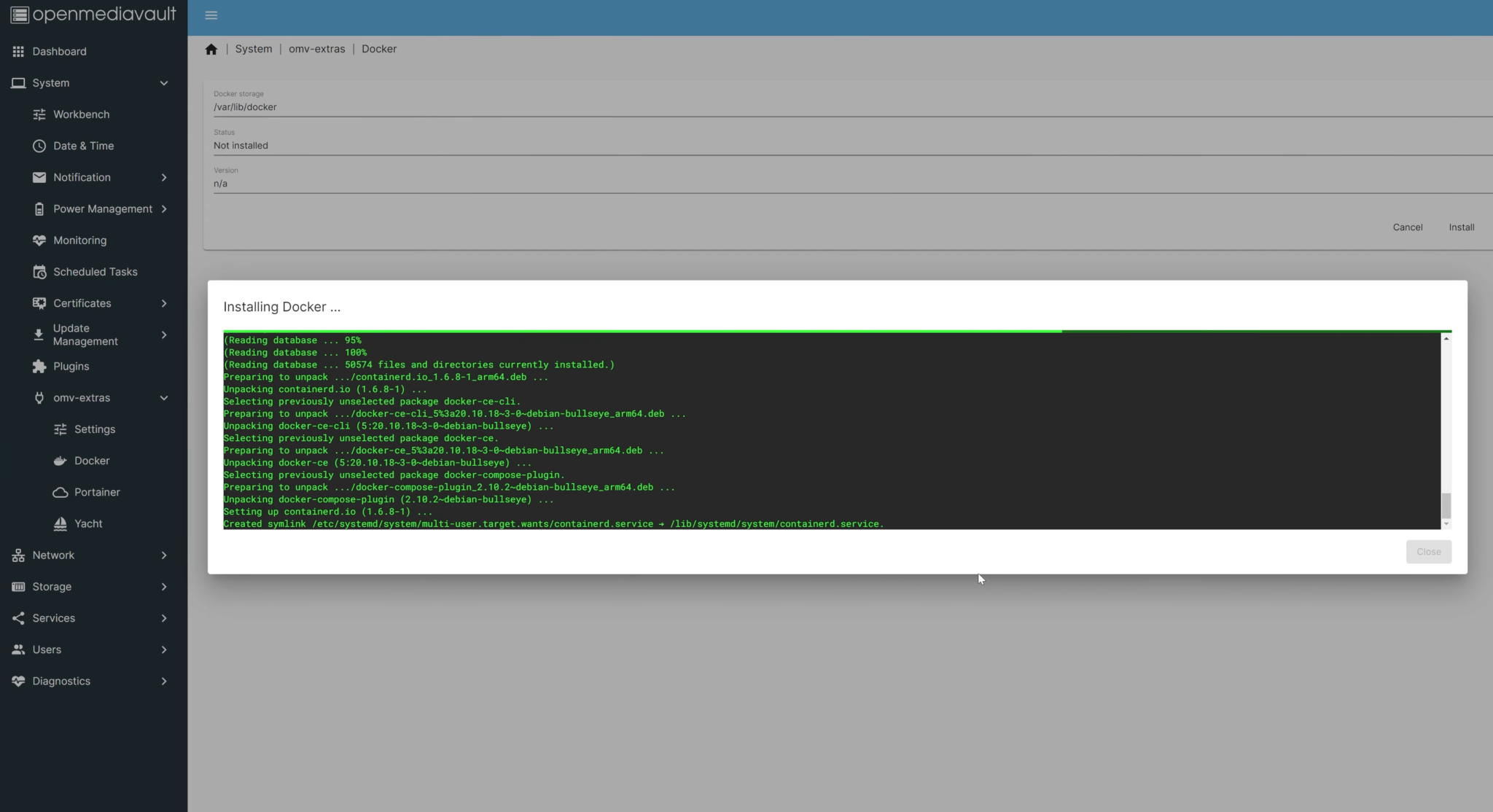Open the Docker whale icon

[x=60, y=460]
